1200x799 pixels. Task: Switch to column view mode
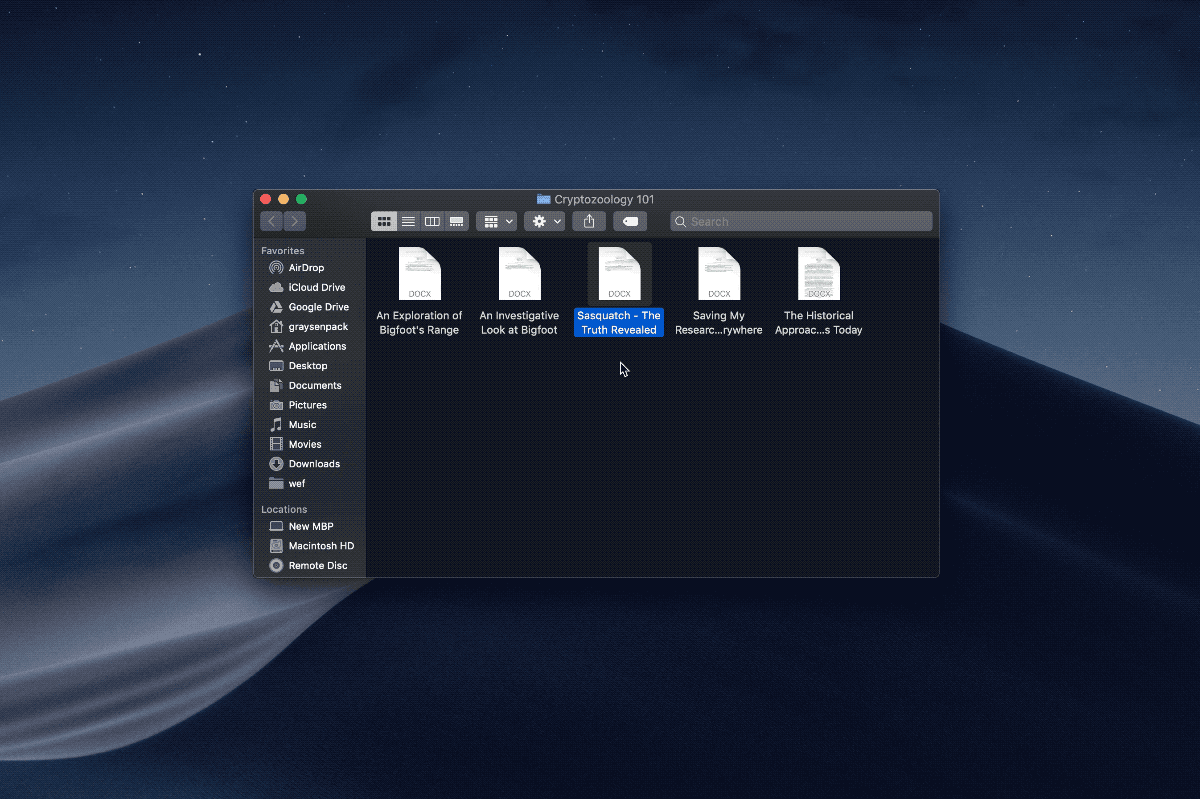(x=432, y=221)
